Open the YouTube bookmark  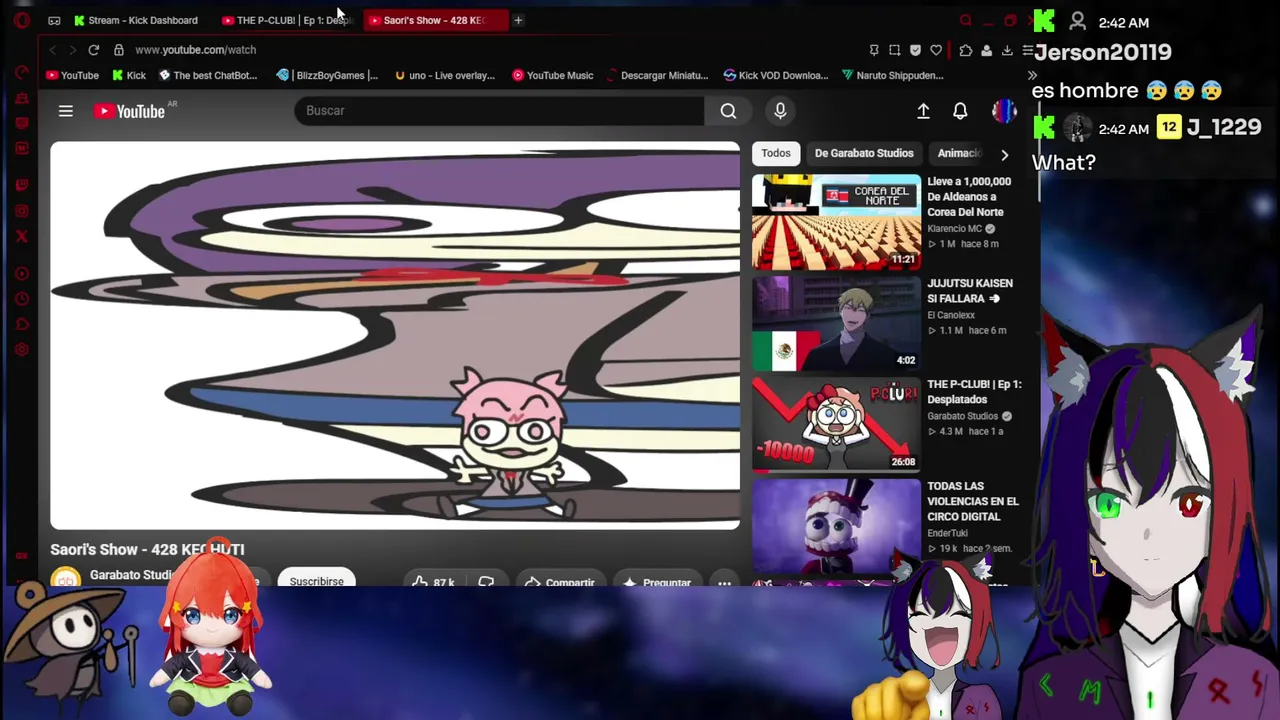click(x=73, y=75)
